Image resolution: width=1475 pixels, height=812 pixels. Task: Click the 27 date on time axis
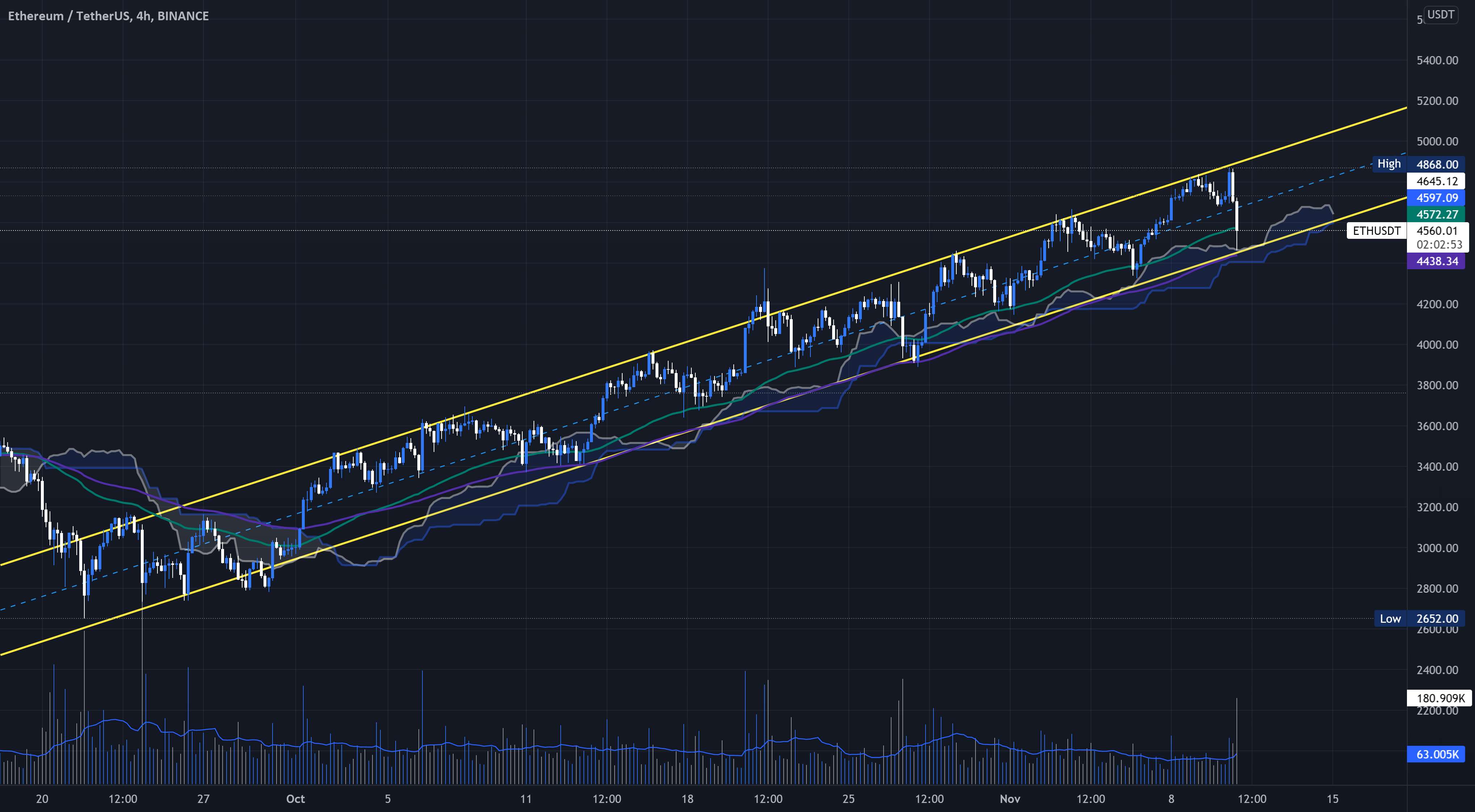click(x=203, y=798)
